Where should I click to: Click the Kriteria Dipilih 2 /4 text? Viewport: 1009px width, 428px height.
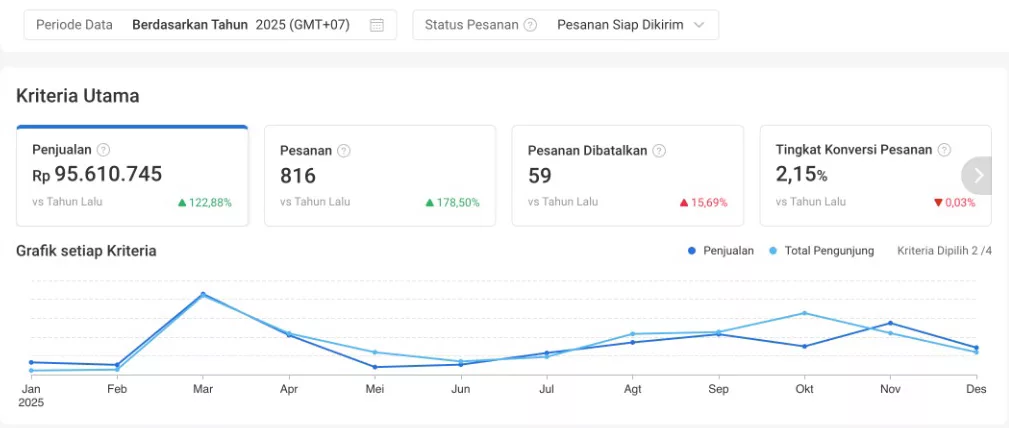coord(944,251)
